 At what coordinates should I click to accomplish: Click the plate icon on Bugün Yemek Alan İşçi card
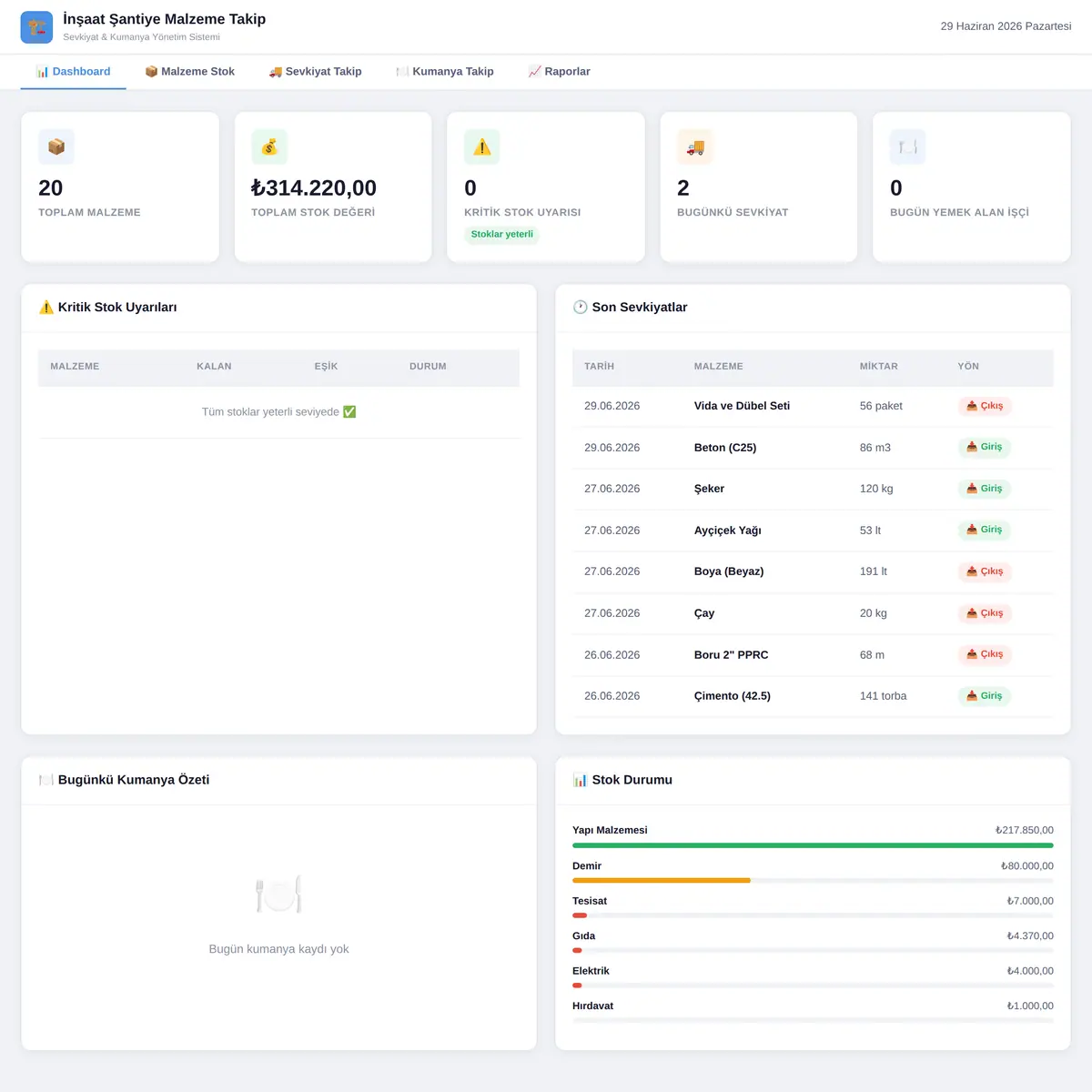click(x=908, y=147)
